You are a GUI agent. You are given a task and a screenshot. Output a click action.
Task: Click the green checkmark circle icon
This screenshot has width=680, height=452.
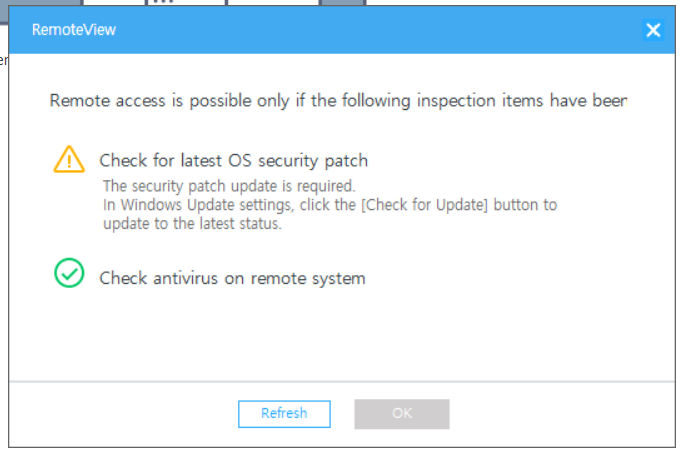pos(69,273)
